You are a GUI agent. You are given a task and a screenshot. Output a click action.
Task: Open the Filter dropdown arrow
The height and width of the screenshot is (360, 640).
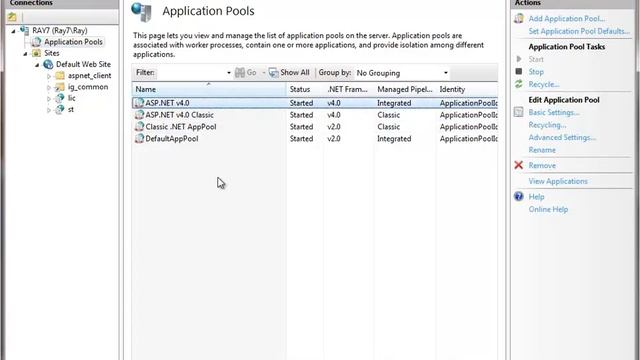[229, 73]
